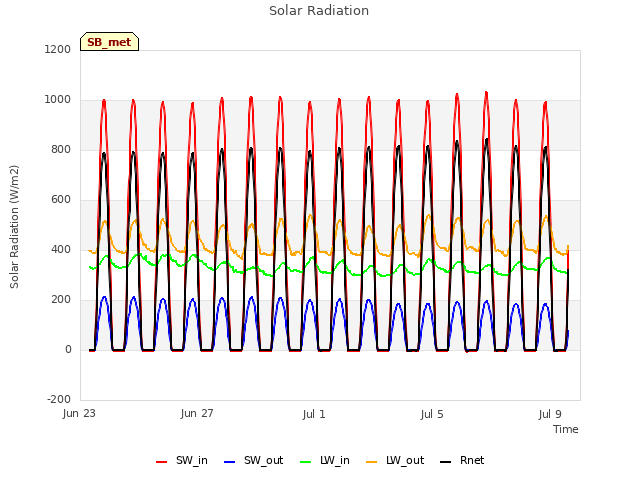Click the 200 y-axis tick label

point(61,300)
